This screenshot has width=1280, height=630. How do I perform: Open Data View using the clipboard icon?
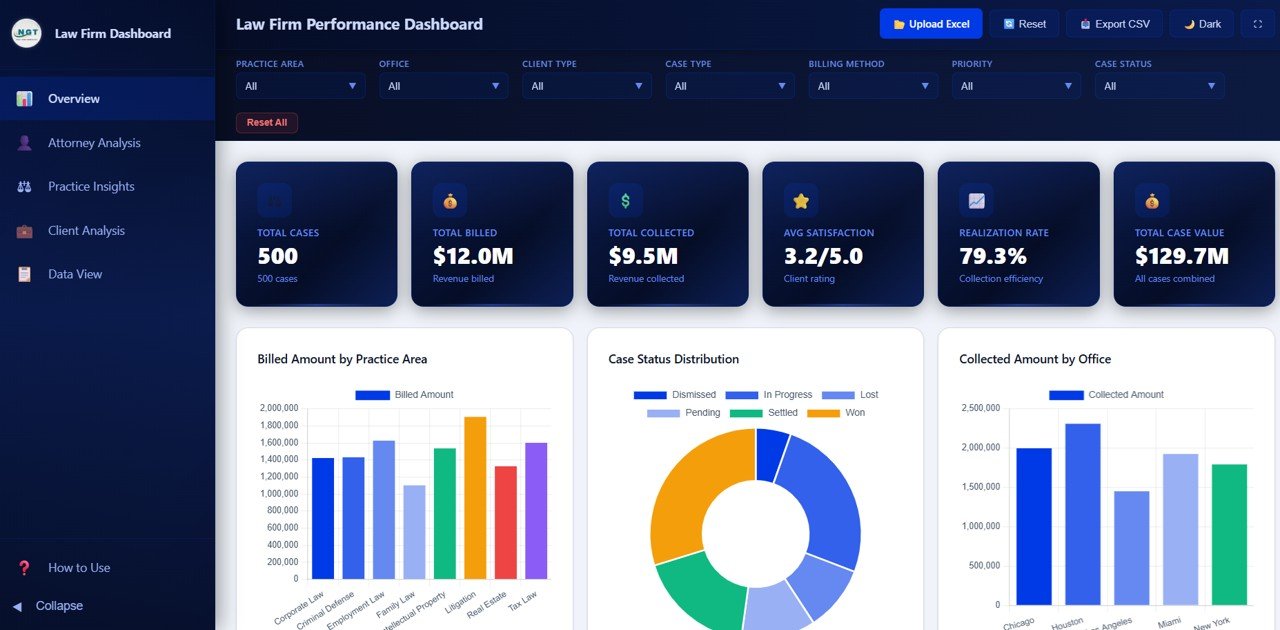pyautogui.click(x=22, y=274)
